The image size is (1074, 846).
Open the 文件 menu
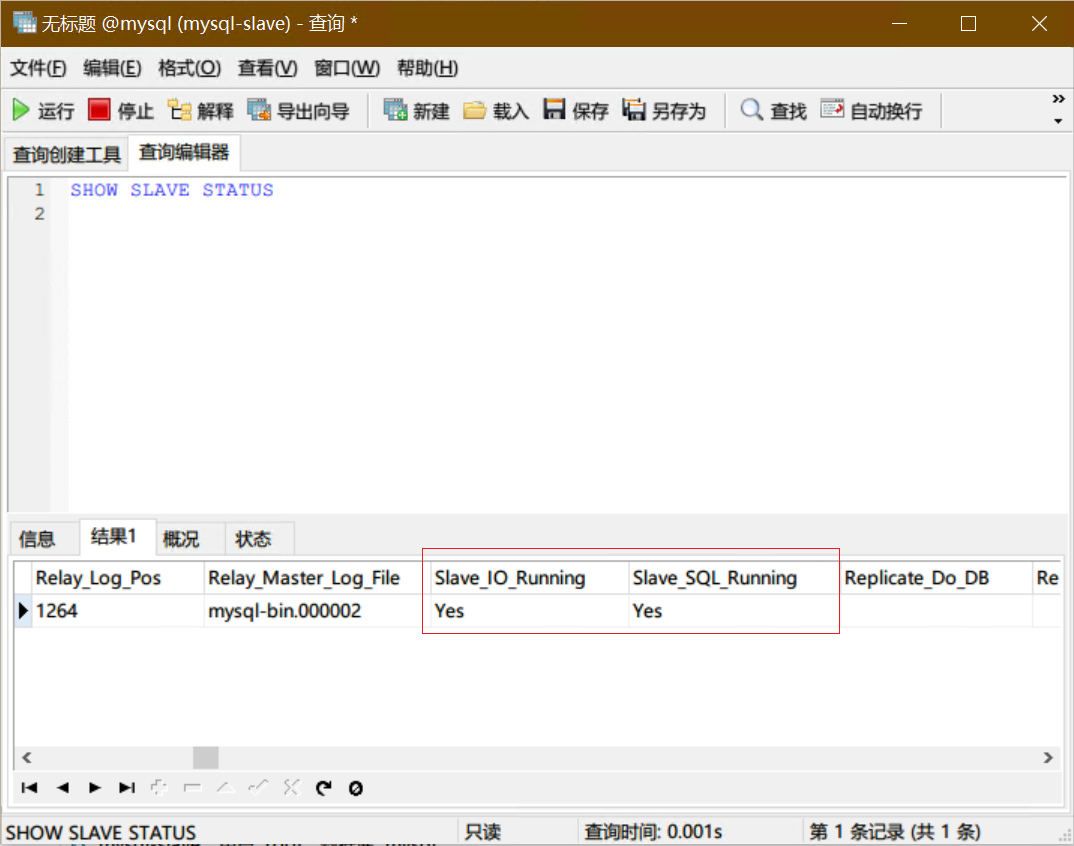pos(37,68)
